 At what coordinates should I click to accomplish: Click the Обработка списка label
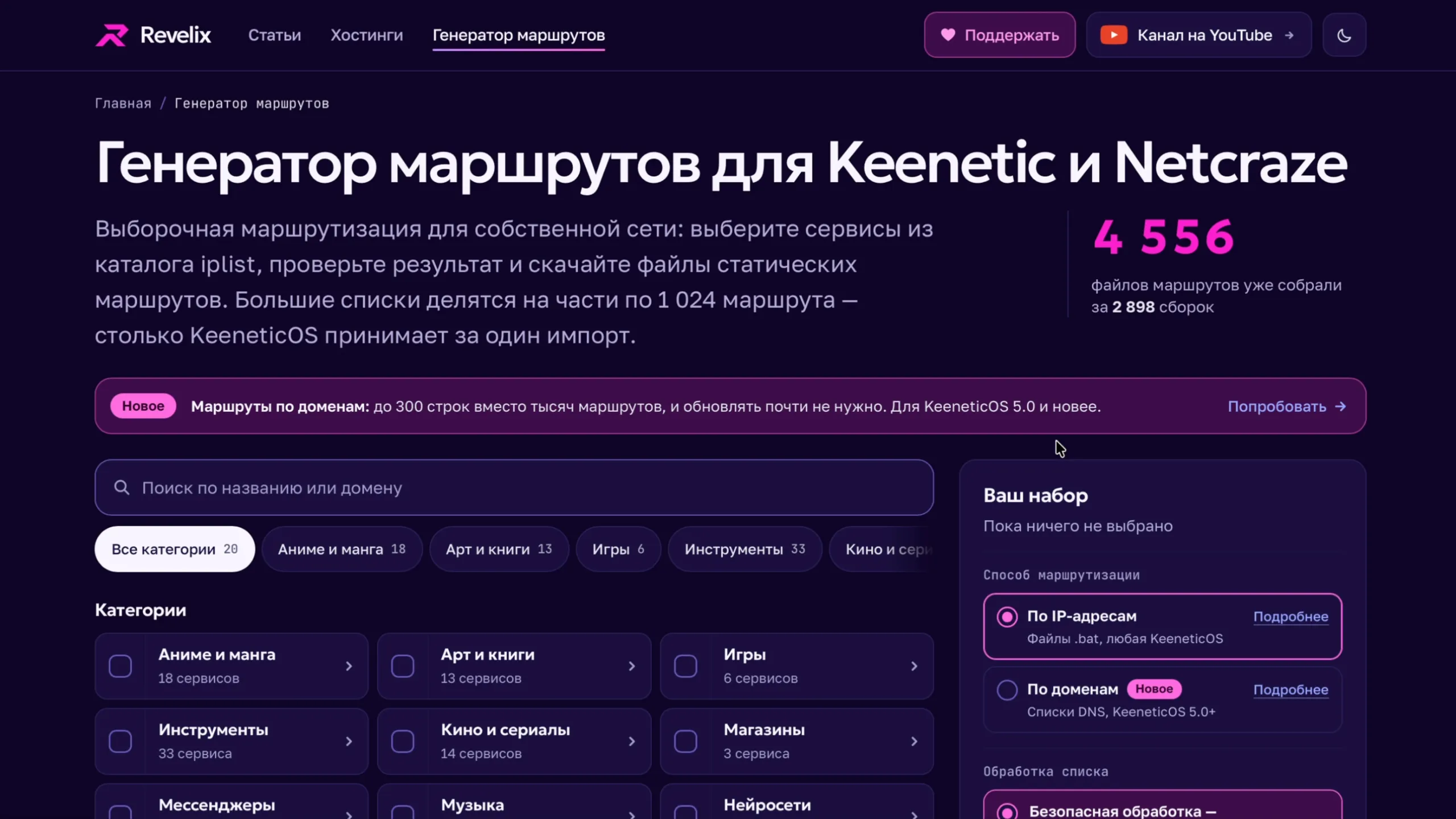pyautogui.click(x=1045, y=772)
